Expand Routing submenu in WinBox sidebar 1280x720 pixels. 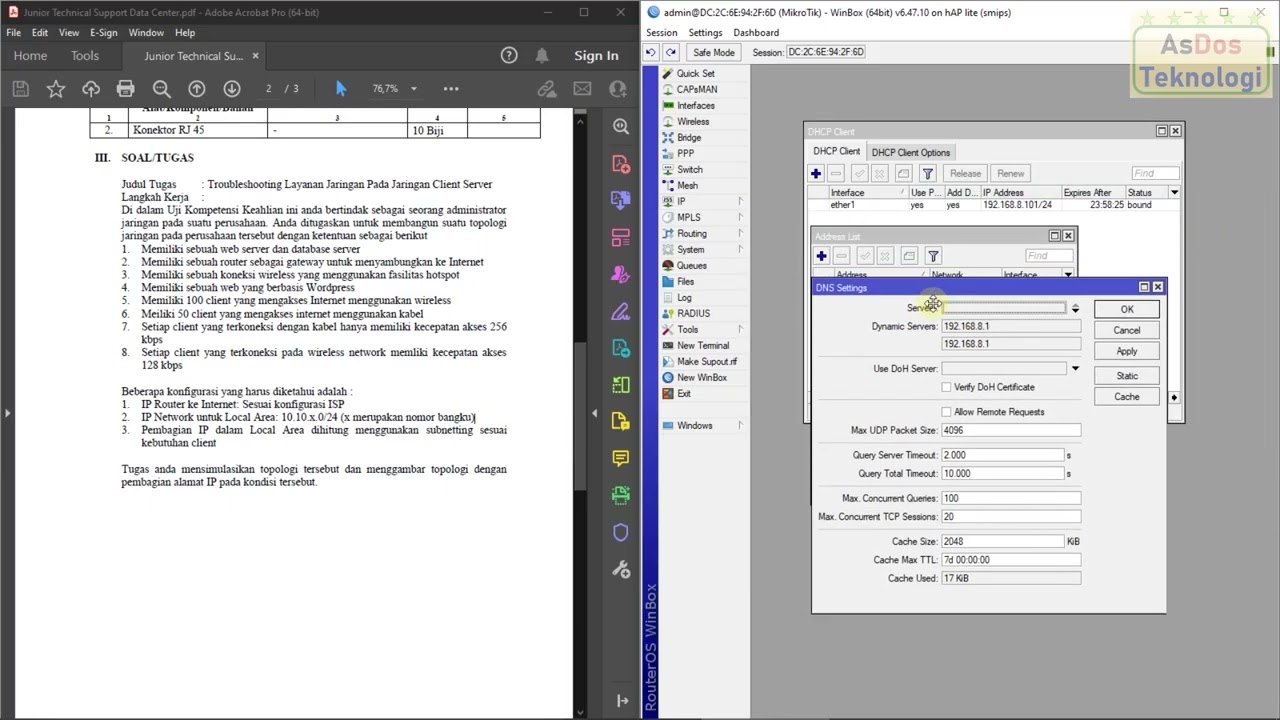pos(740,234)
